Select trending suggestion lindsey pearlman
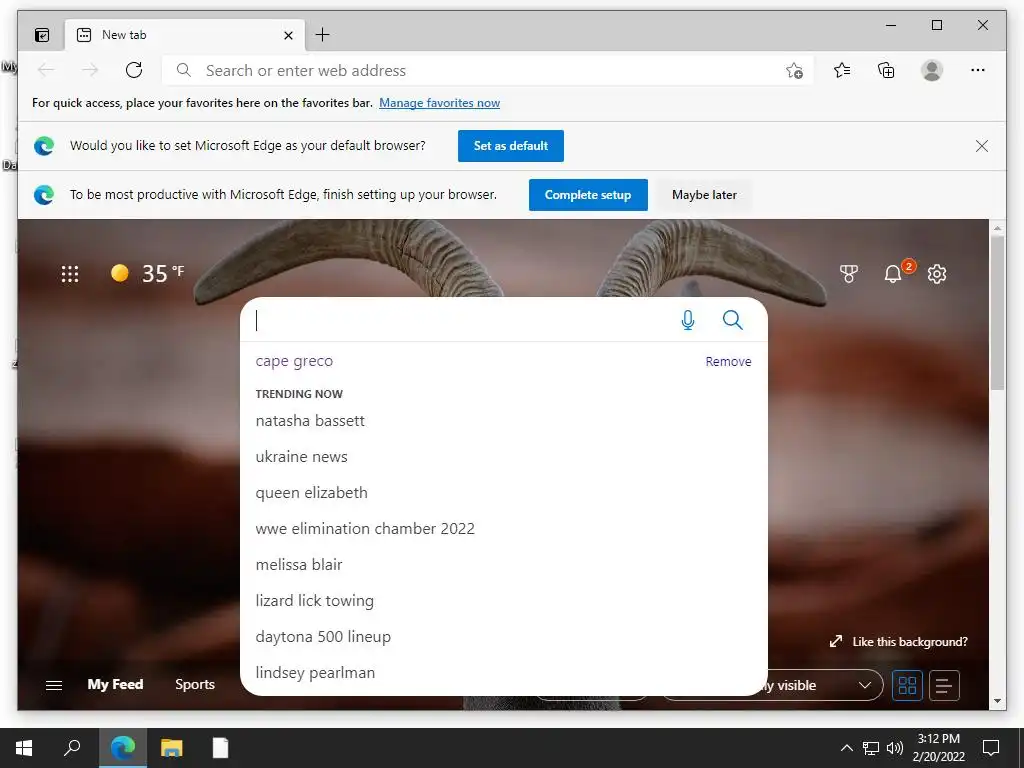Viewport: 1024px width, 768px height. click(315, 672)
